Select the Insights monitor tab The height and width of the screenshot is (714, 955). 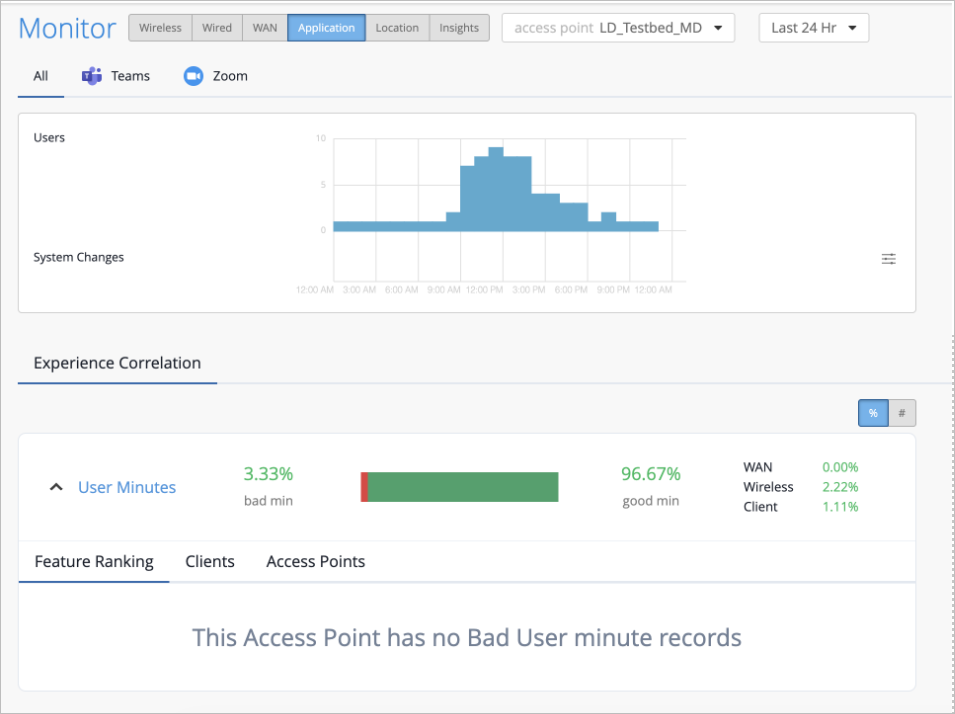[459, 28]
